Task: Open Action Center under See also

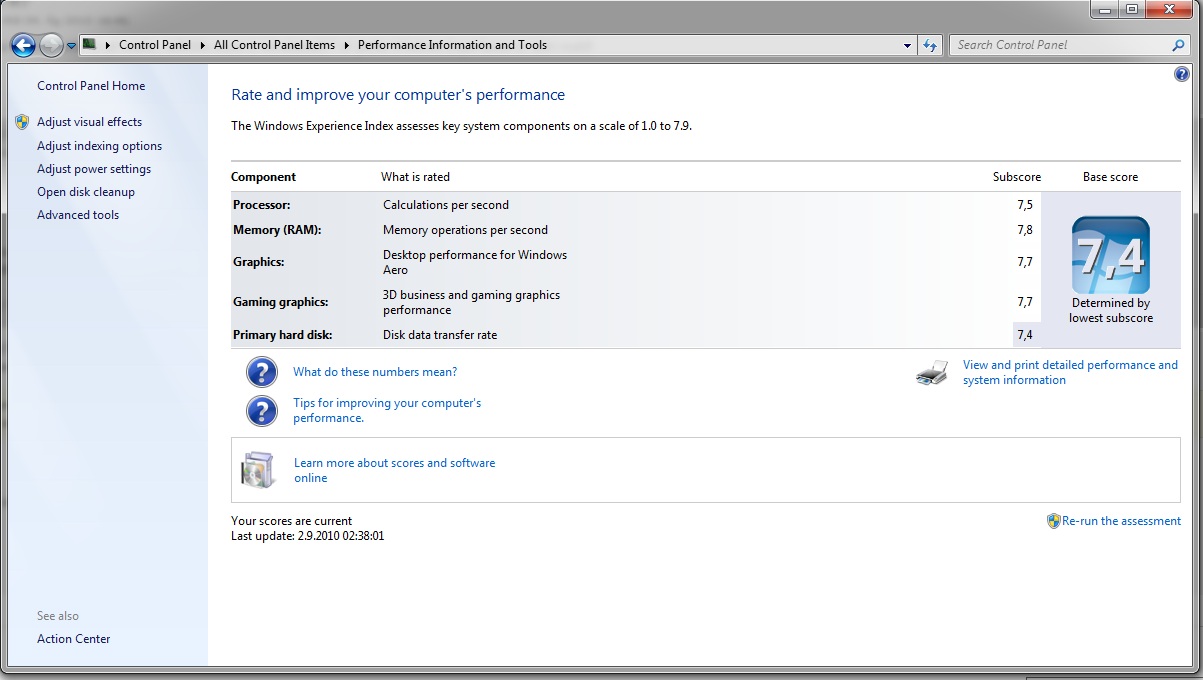Action: tap(74, 639)
